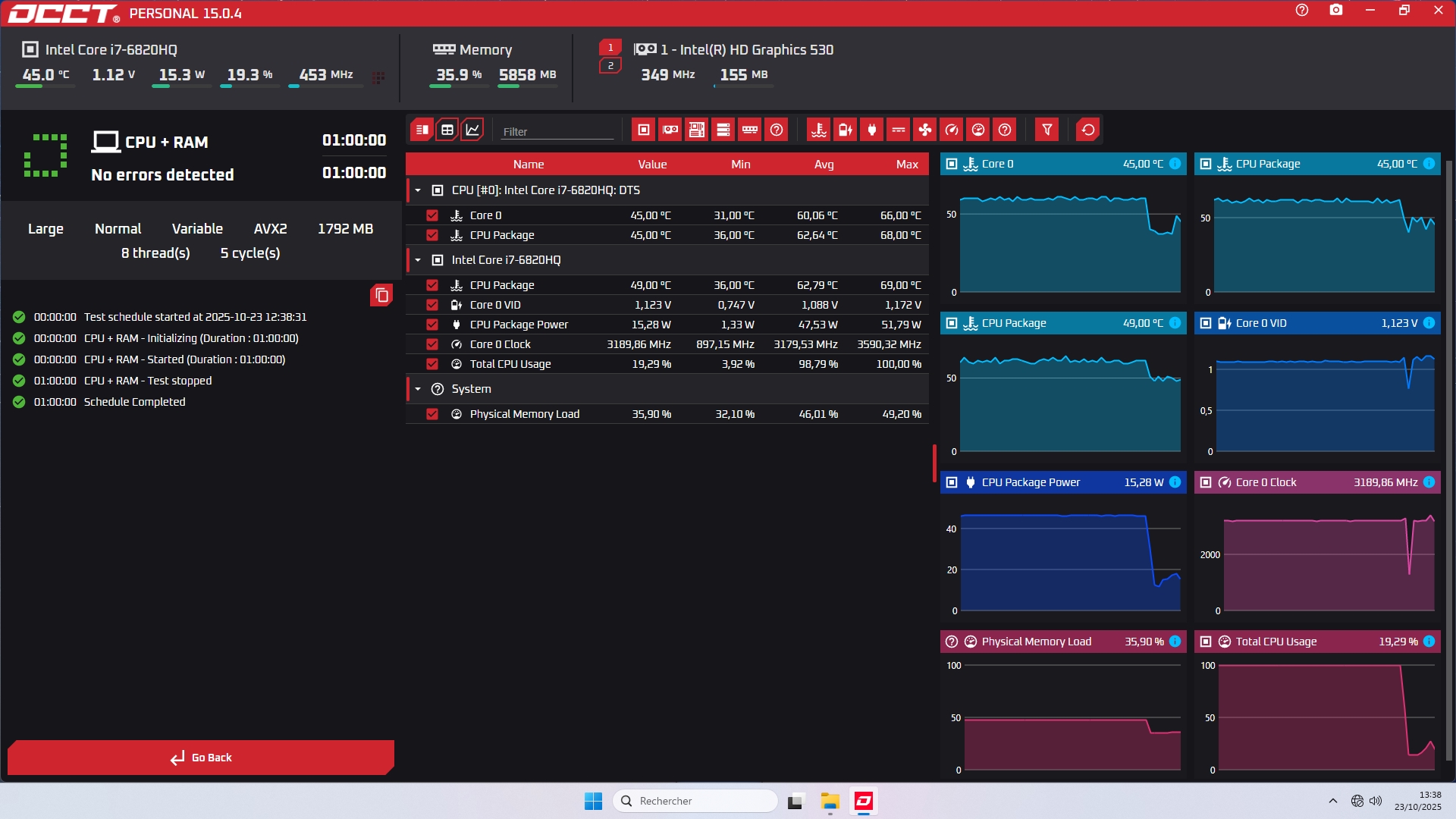Sort the table by the Max column header
The image size is (1456, 819).
click(906, 165)
